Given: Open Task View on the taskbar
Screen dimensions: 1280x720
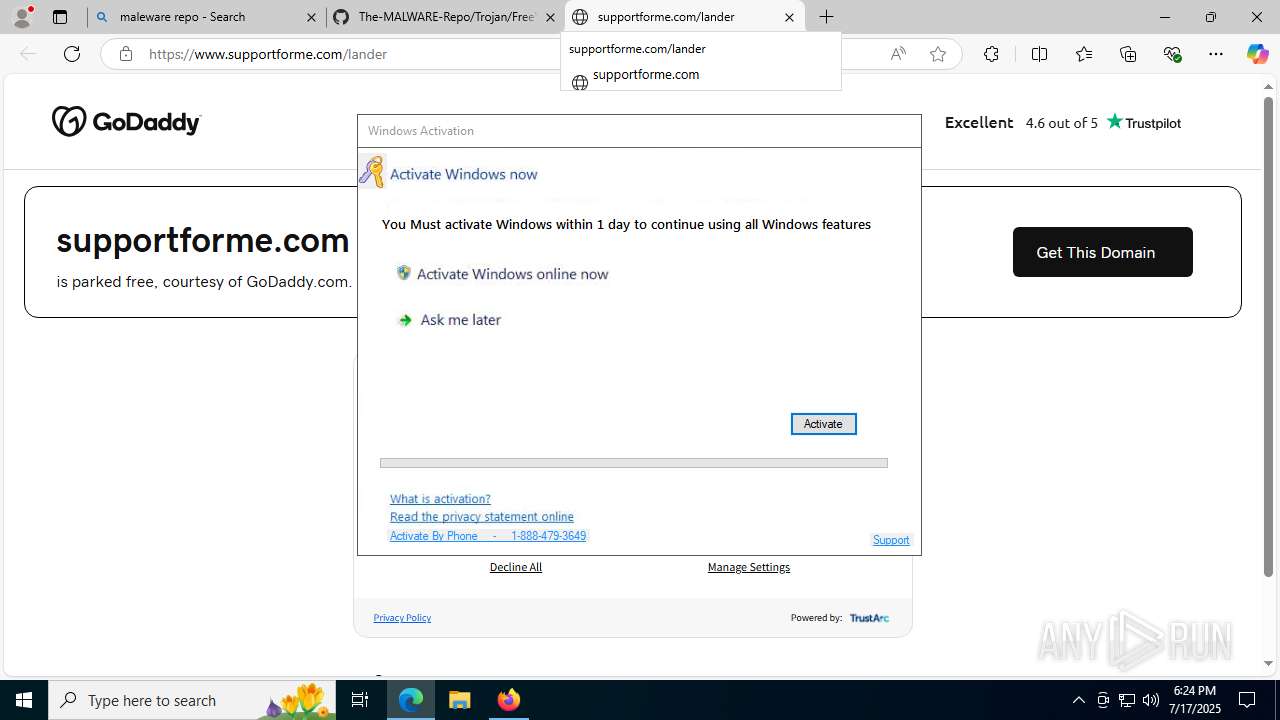Looking at the screenshot, I should (360, 700).
